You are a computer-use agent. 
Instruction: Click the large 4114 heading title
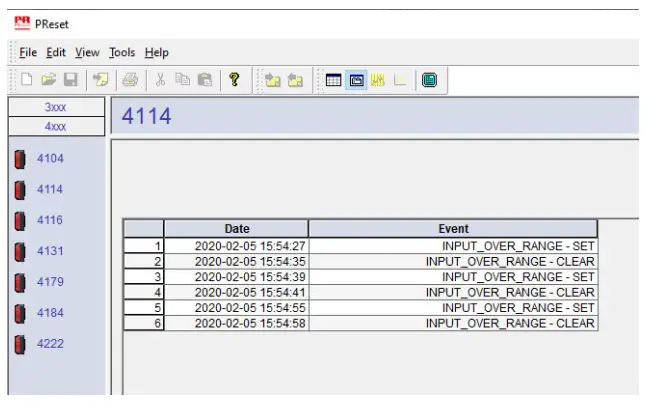(x=147, y=116)
